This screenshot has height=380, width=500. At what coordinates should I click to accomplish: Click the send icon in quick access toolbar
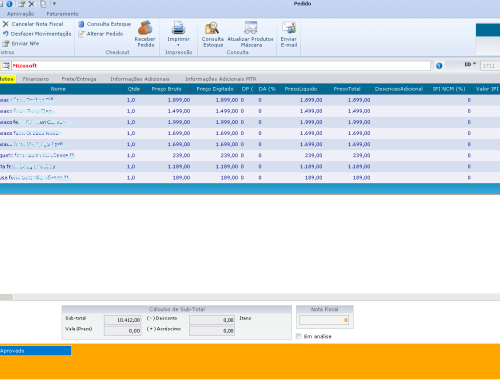click(x=22, y=4)
